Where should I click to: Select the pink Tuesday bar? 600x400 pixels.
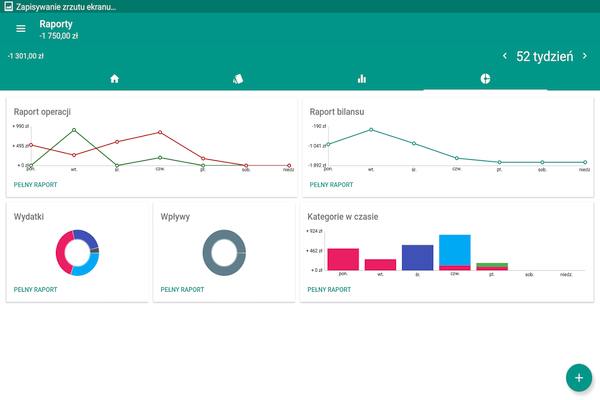tap(380, 265)
